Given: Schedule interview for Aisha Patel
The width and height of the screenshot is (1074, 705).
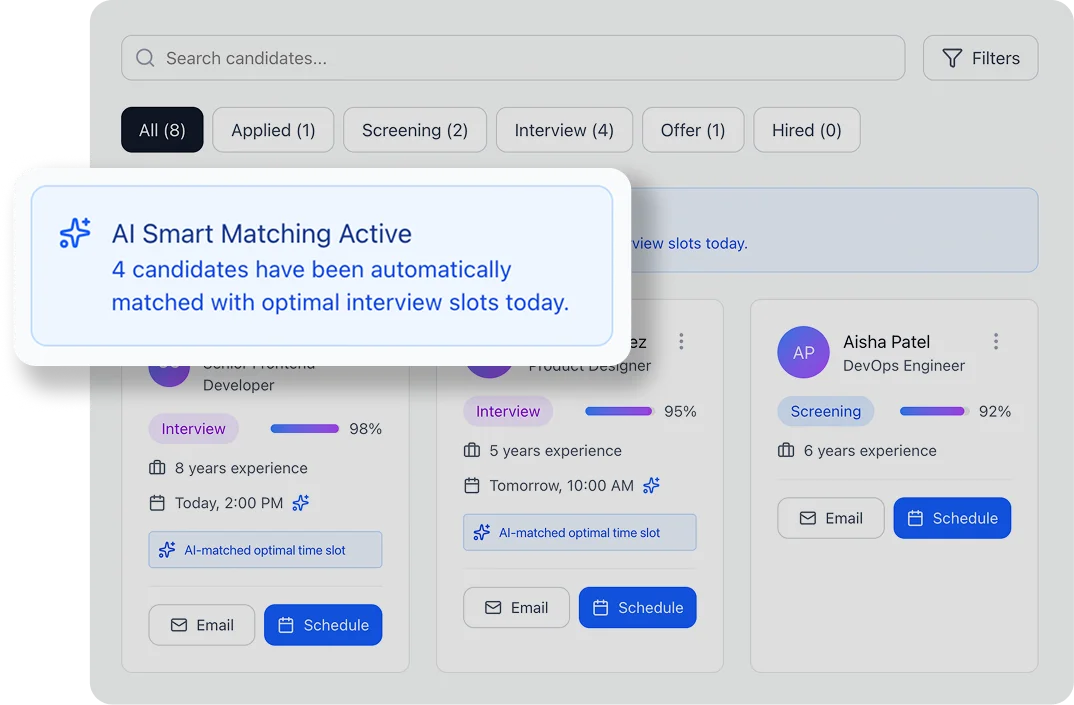Looking at the screenshot, I should (x=952, y=518).
